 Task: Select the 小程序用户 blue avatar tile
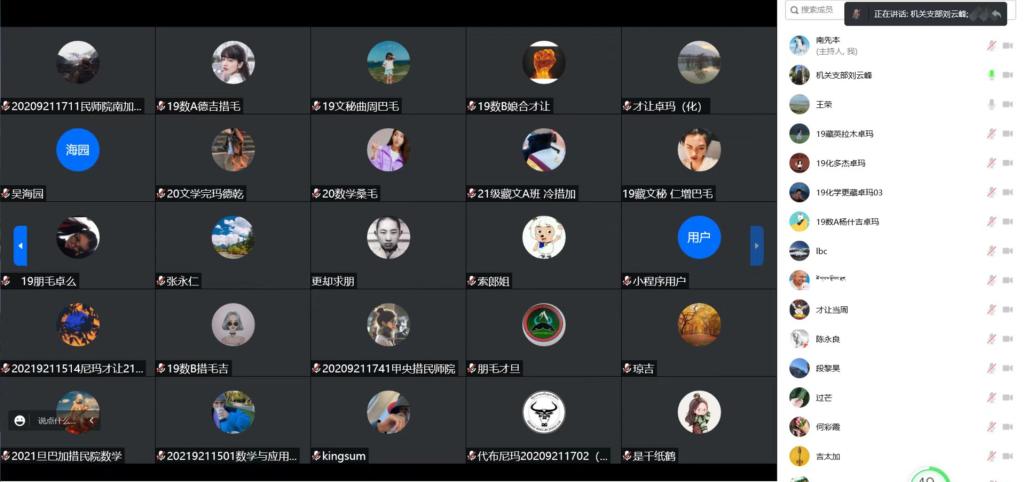[699, 237]
